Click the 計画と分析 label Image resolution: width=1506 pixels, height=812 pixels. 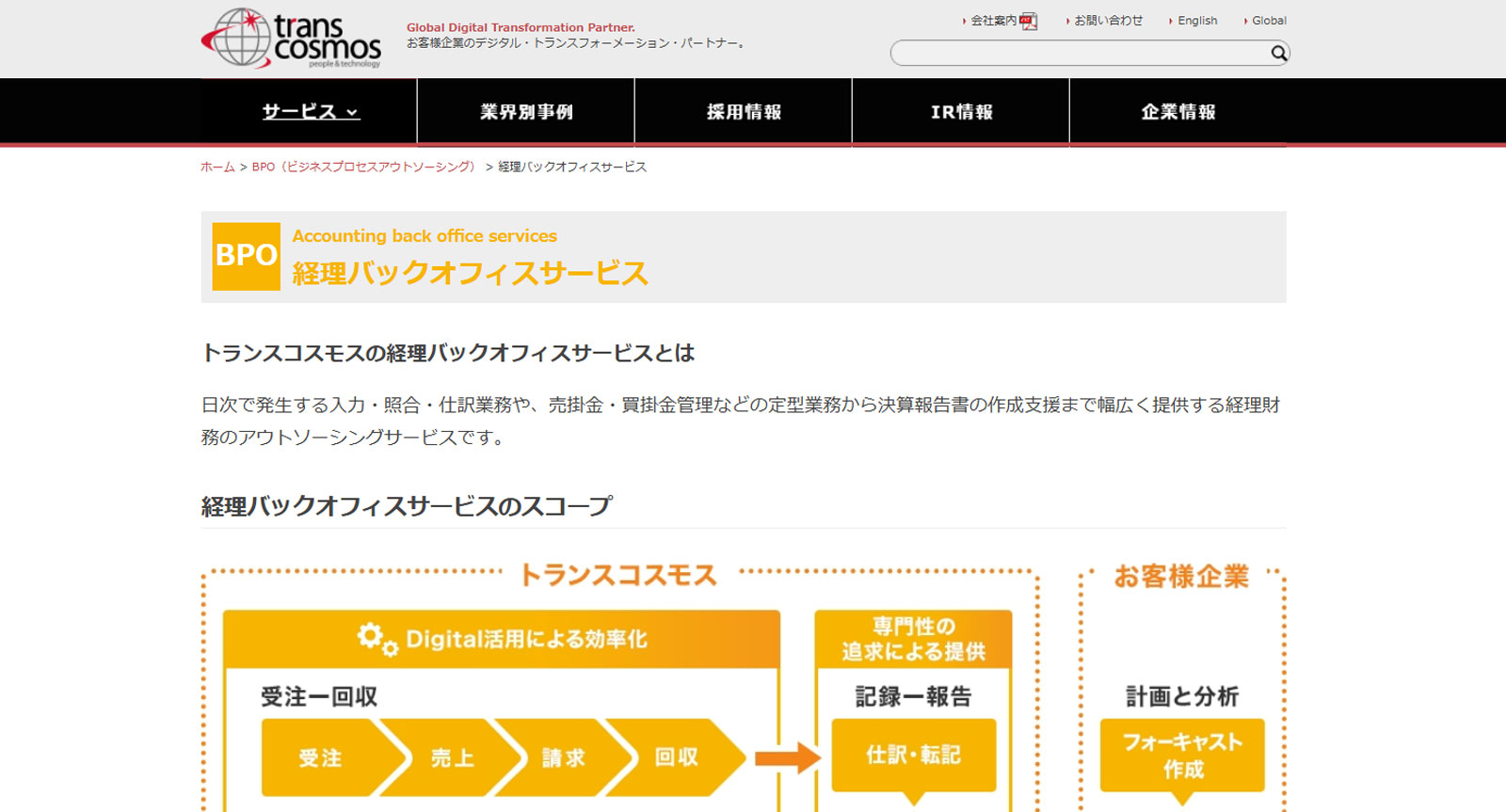1182,696
